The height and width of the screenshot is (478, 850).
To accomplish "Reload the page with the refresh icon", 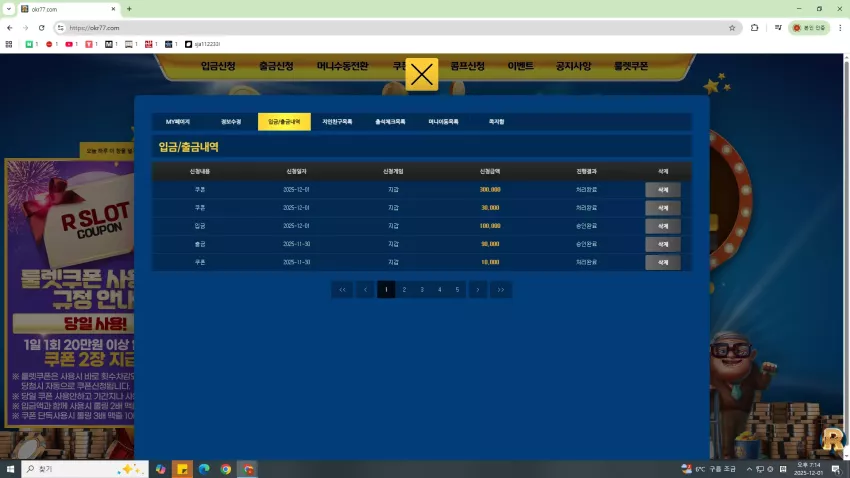I will [x=41, y=28].
